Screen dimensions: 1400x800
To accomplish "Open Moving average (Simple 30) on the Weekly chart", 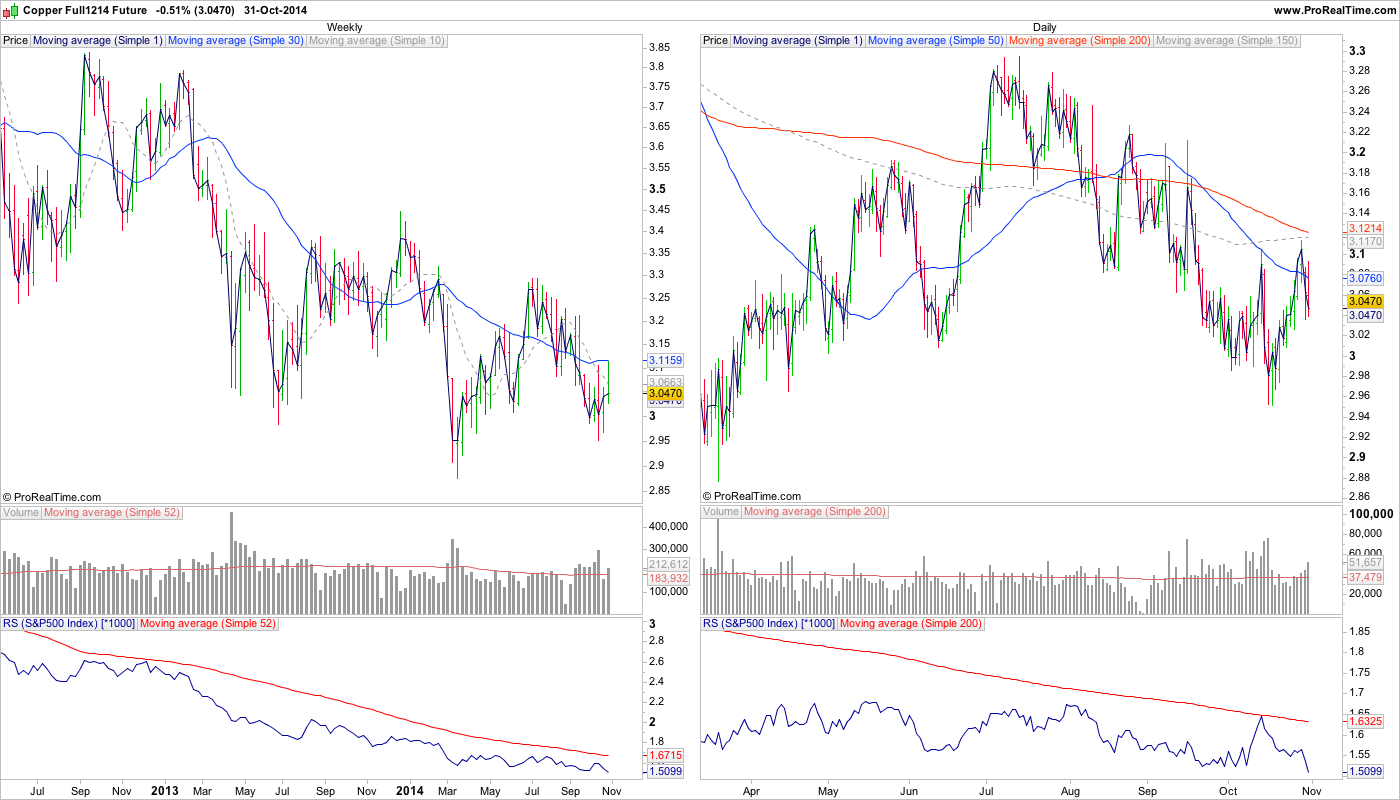I will pos(236,41).
